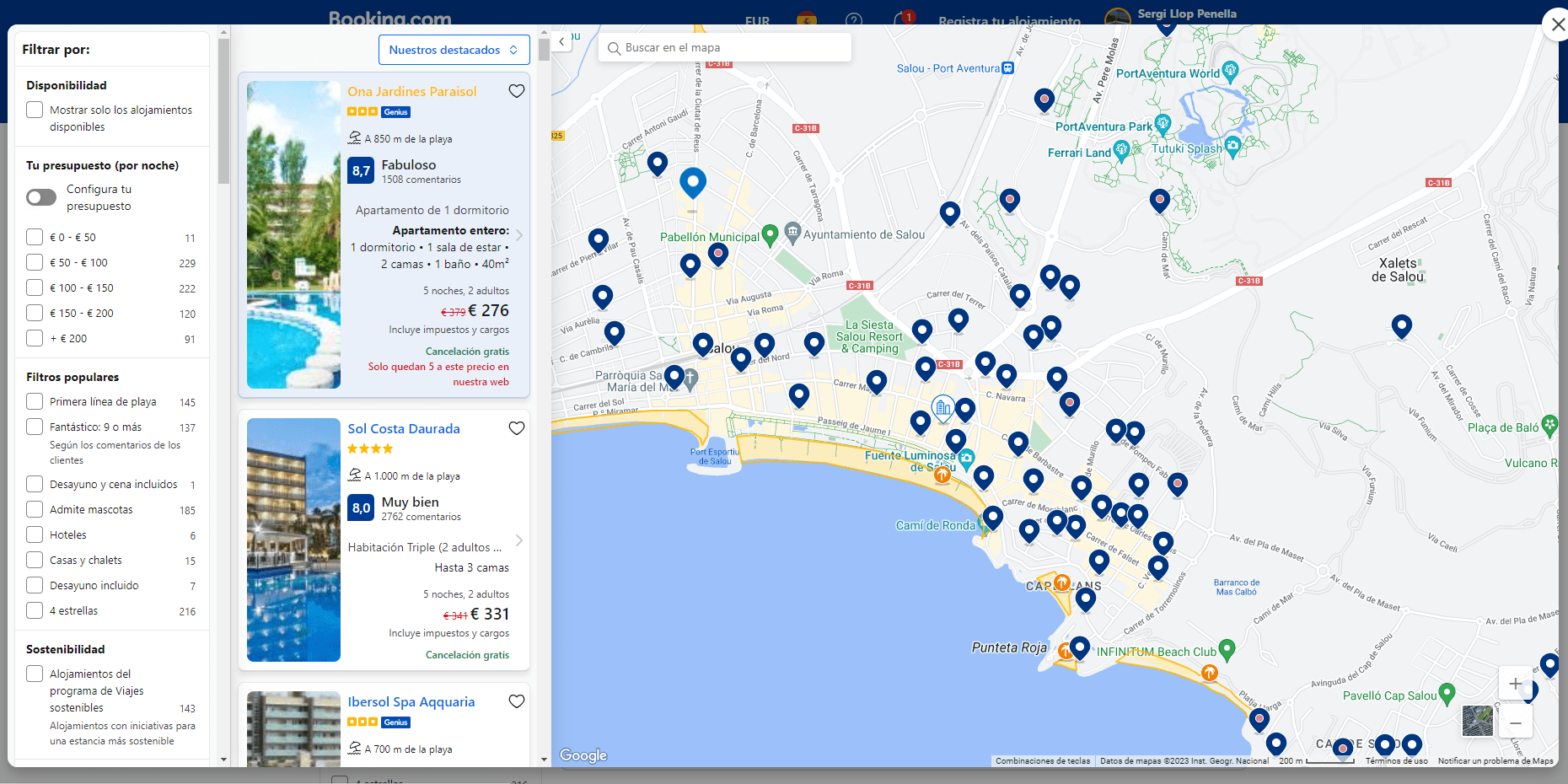Check the € 0 - € 50 budget filter

point(35,237)
